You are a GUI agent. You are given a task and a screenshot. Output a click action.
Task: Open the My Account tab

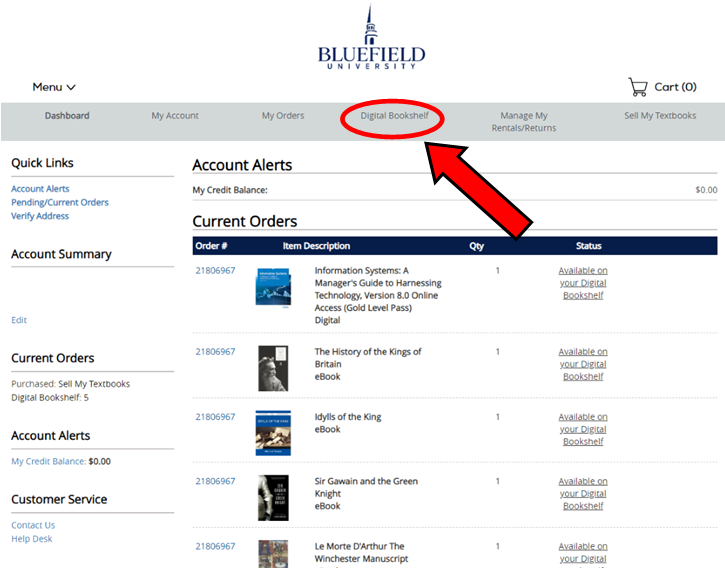pos(175,116)
